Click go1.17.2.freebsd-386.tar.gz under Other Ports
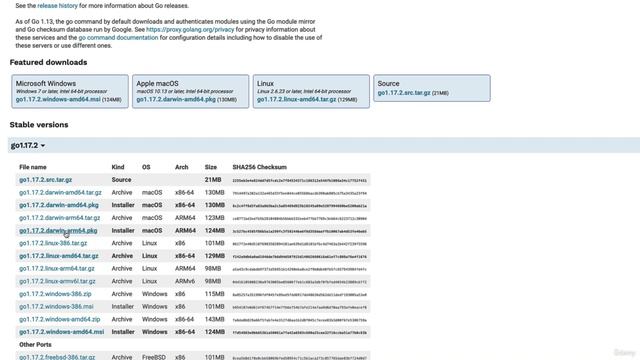The height and width of the screenshot is (360, 640). [x=57, y=357]
